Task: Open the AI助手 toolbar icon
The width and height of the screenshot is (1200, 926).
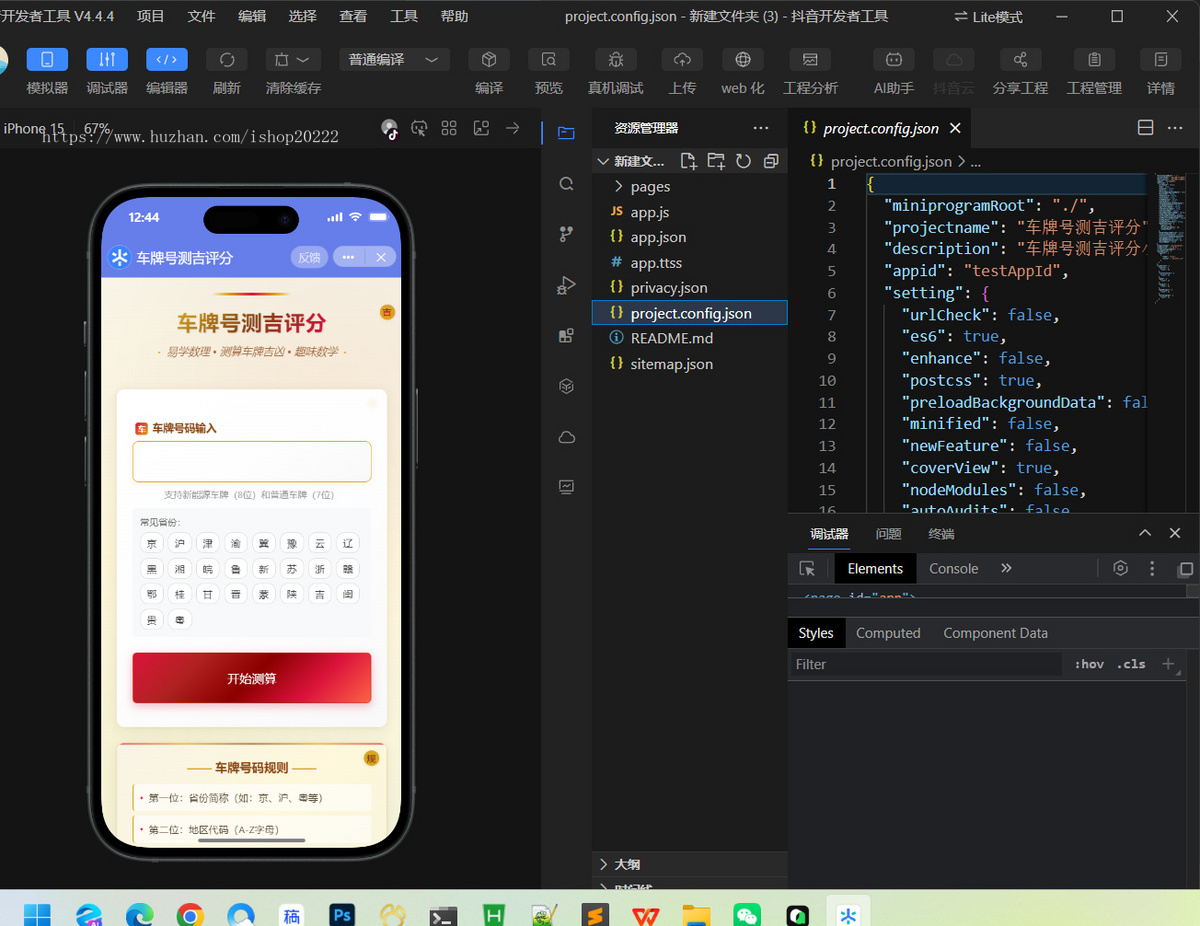Action: click(x=893, y=60)
